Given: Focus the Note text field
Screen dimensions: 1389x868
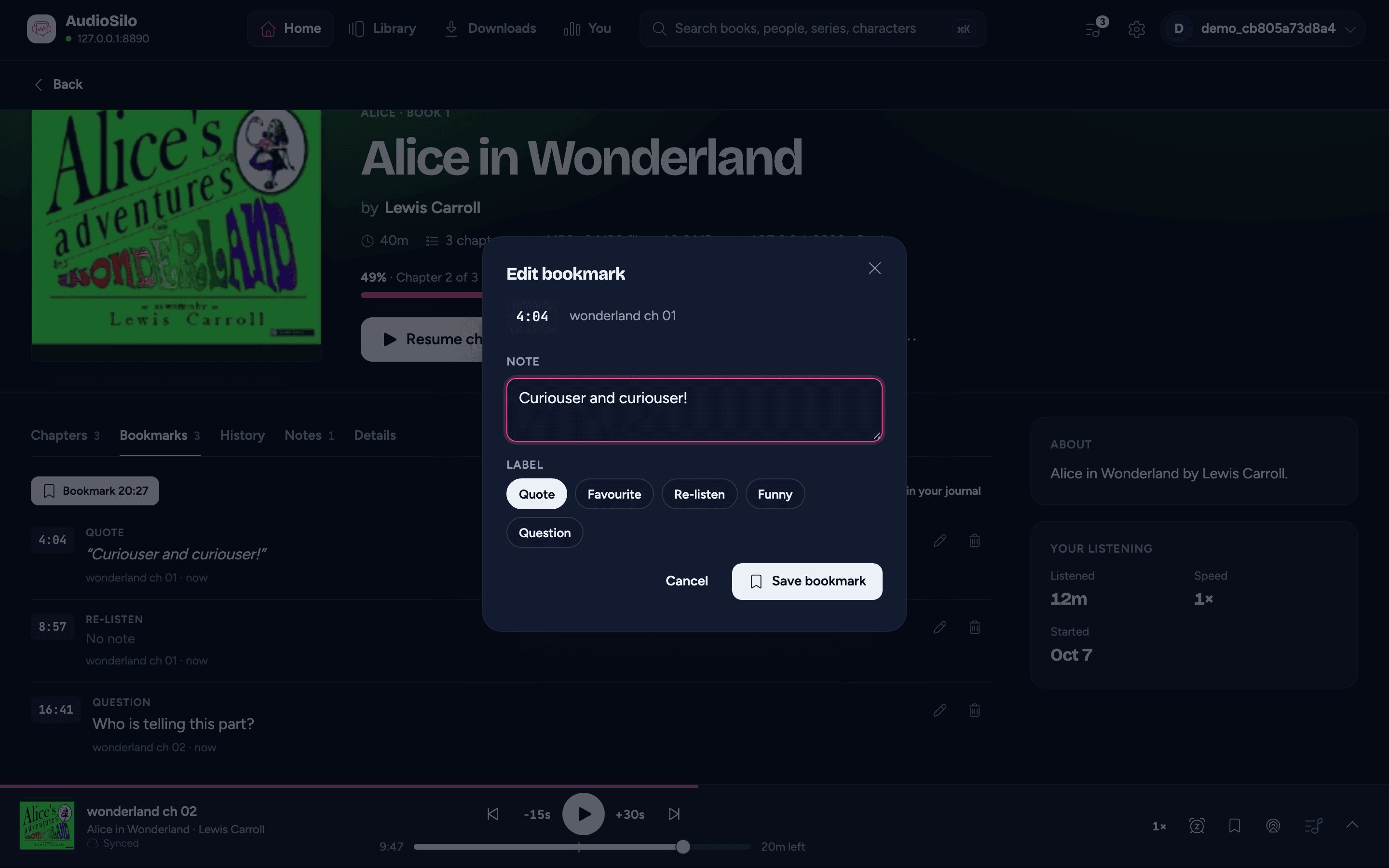Looking at the screenshot, I should [x=694, y=409].
